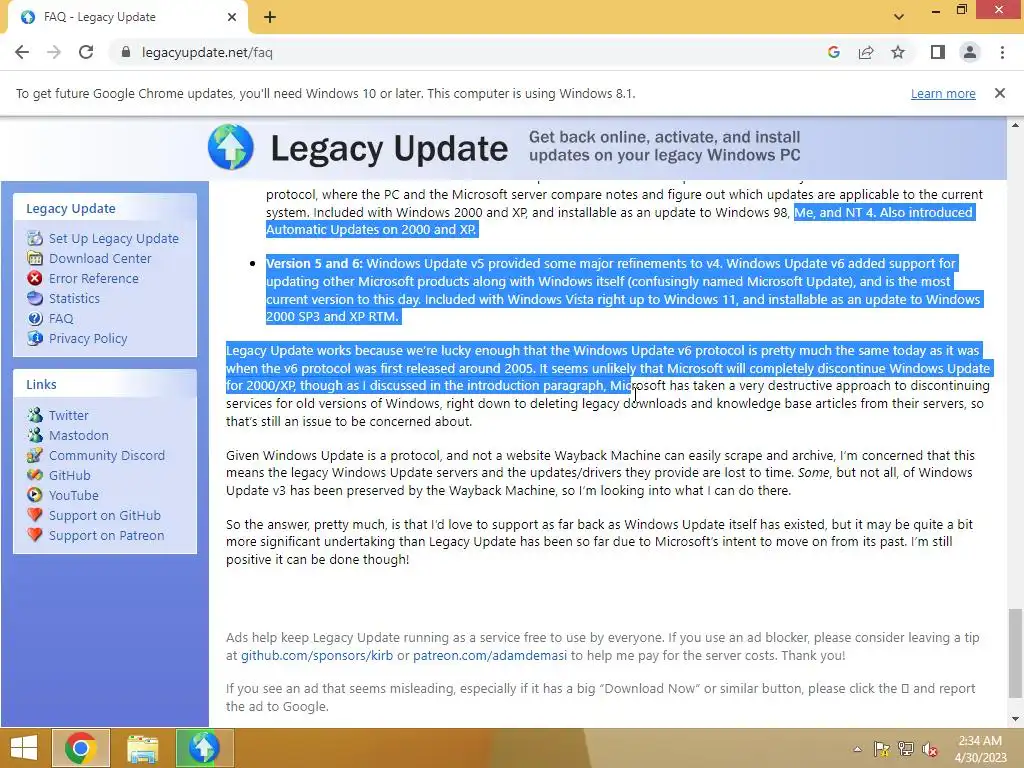This screenshot has width=1024, height=768.
Task: Click the vertical scrollbar thumb
Action: point(1015,652)
